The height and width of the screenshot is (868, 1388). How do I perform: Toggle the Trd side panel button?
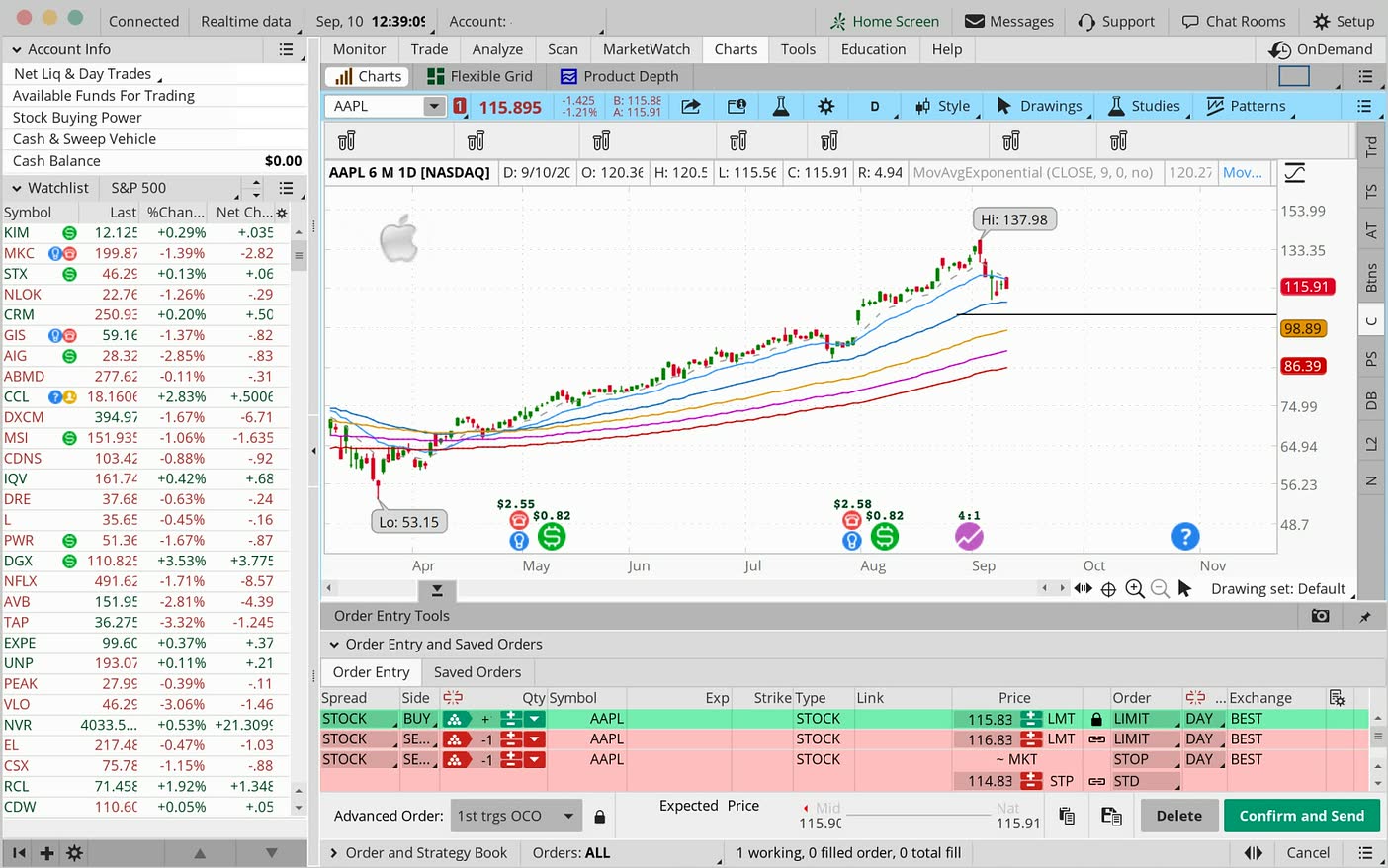(1371, 147)
